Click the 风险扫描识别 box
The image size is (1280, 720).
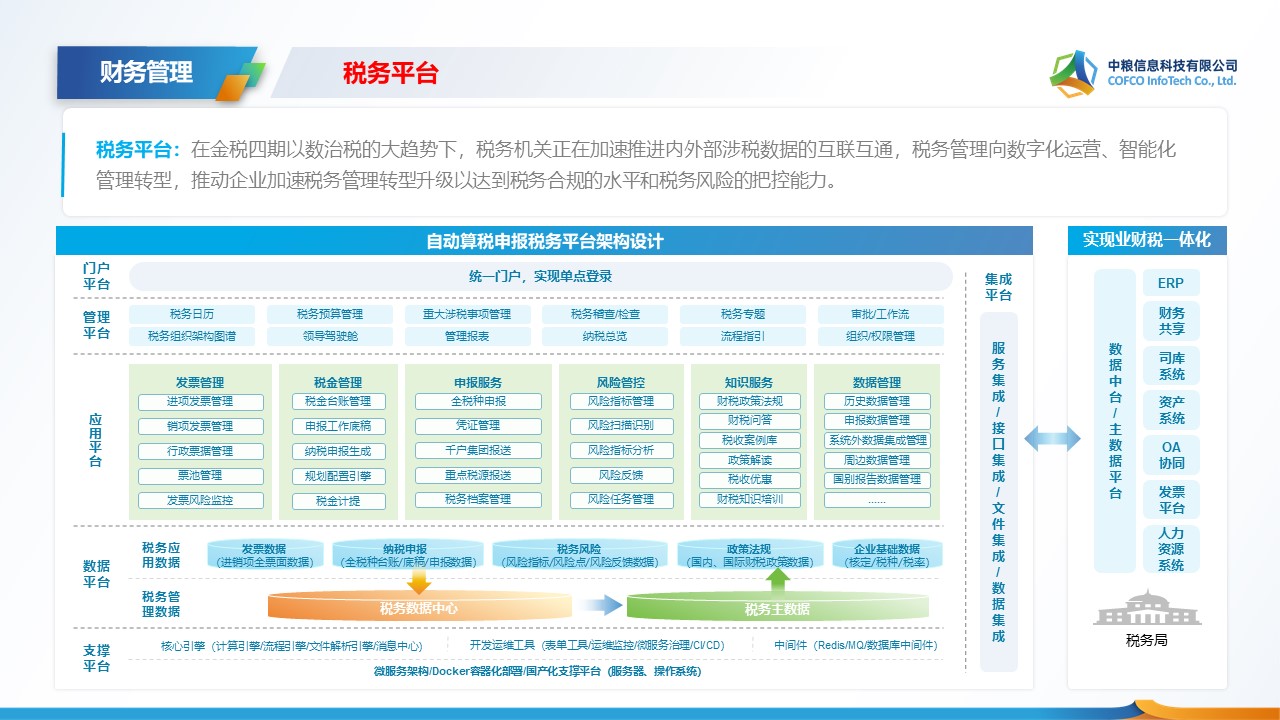coord(620,426)
